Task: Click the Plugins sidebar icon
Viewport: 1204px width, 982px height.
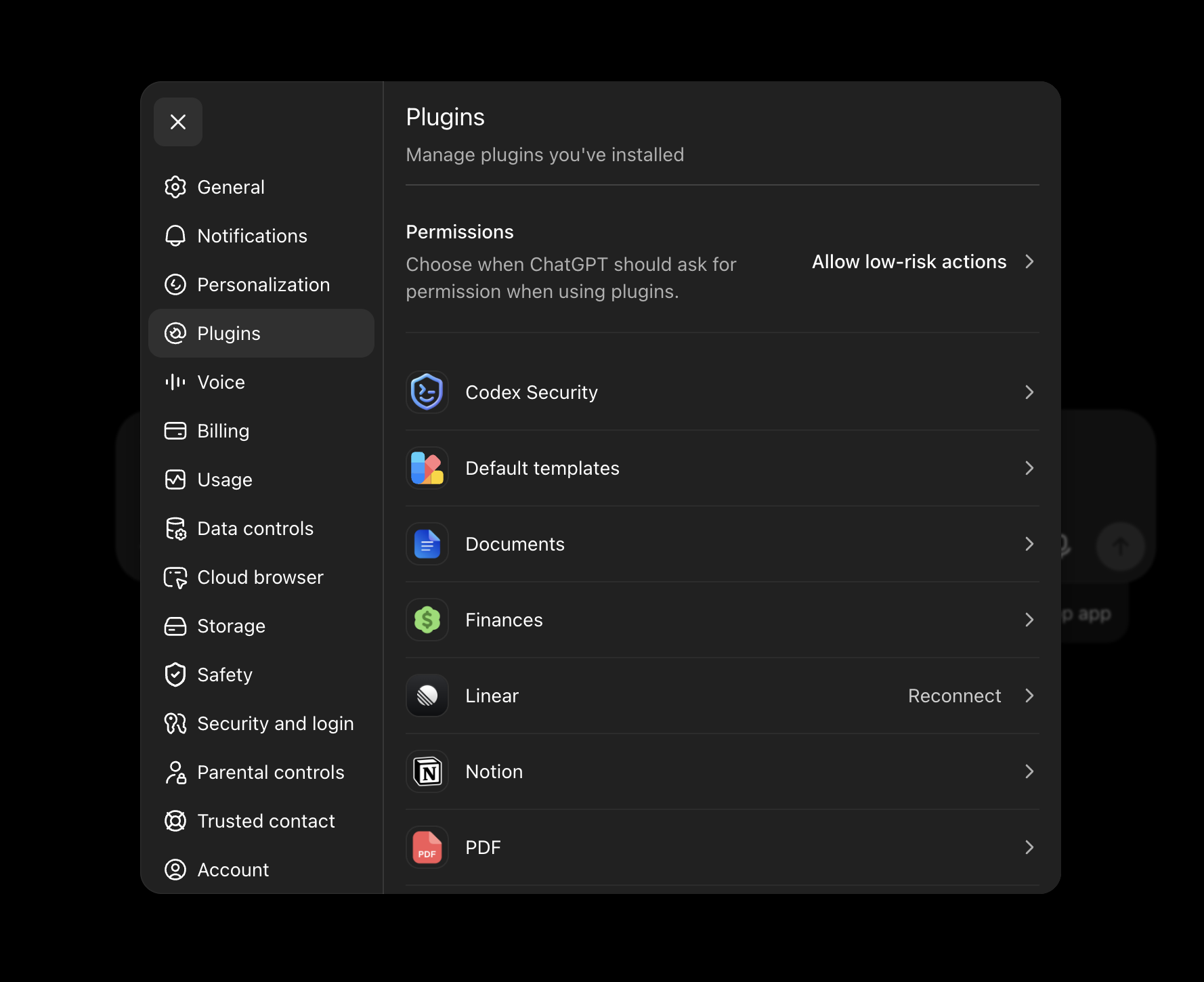Action: click(175, 333)
